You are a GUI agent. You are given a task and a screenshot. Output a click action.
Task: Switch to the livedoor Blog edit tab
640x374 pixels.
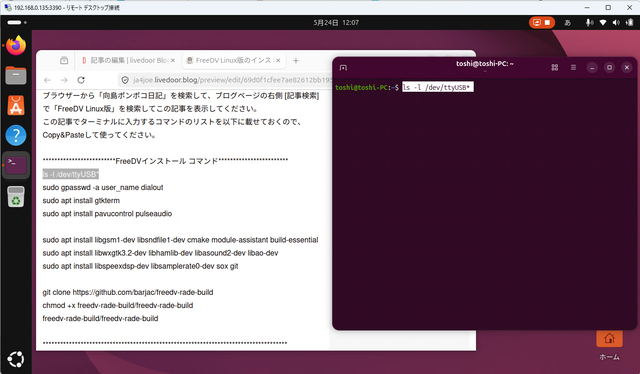[x=129, y=60]
